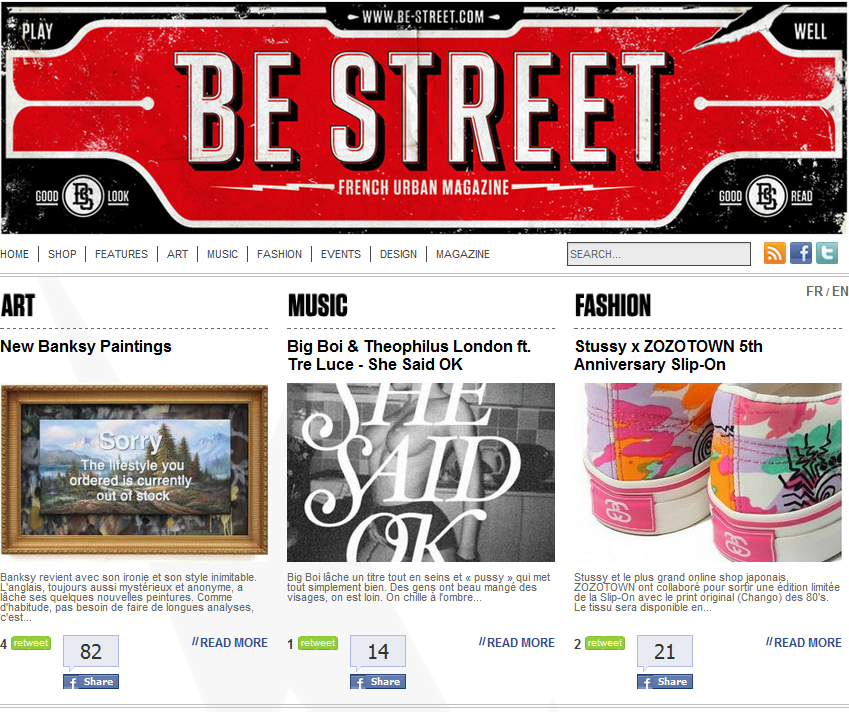Open the RSS feed icon
This screenshot has height=712, width=849.
(x=774, y=253)
